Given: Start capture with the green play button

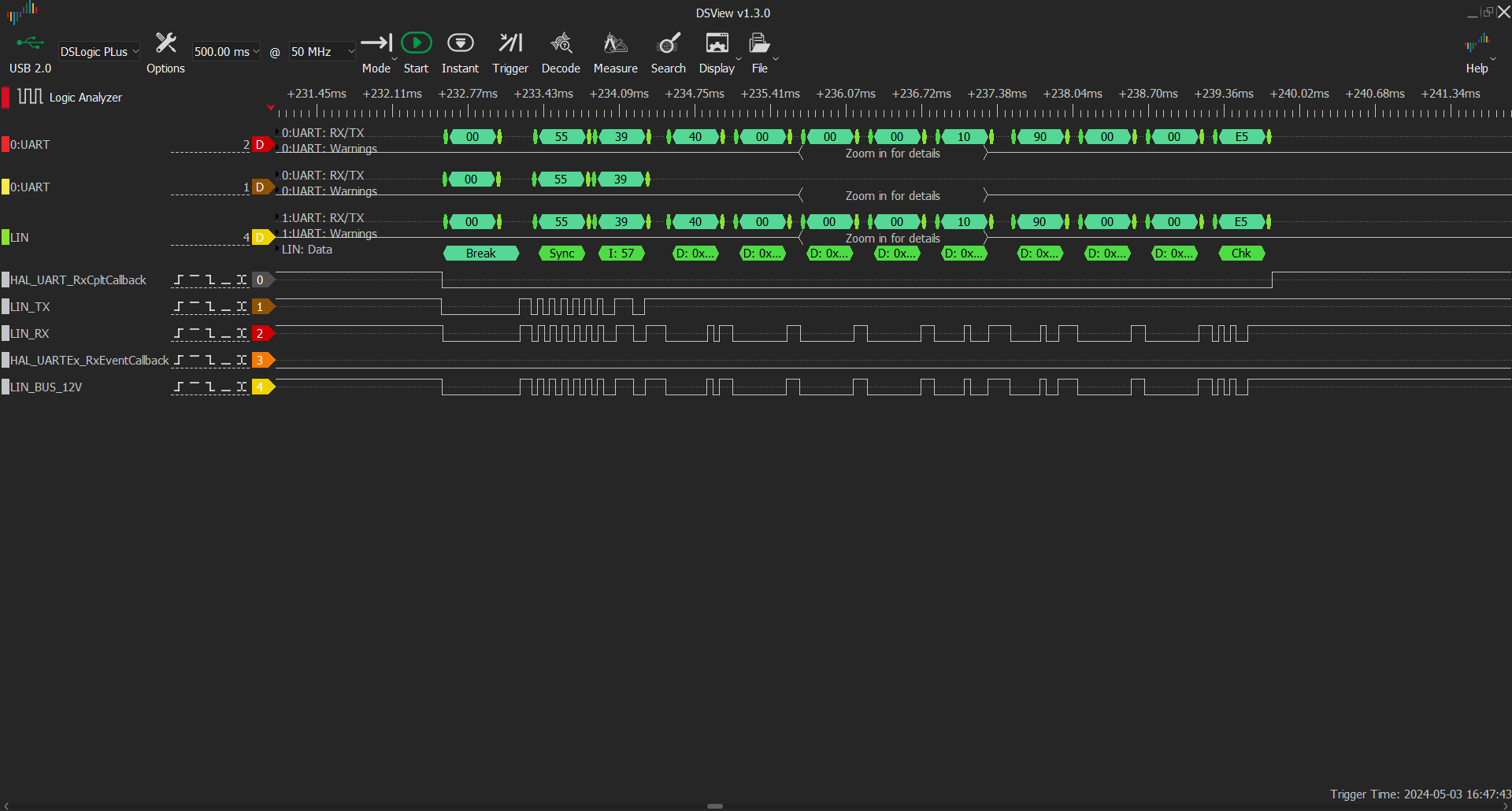Looking at the screenshot, I should pyautogui.click(x=416, y=43).
